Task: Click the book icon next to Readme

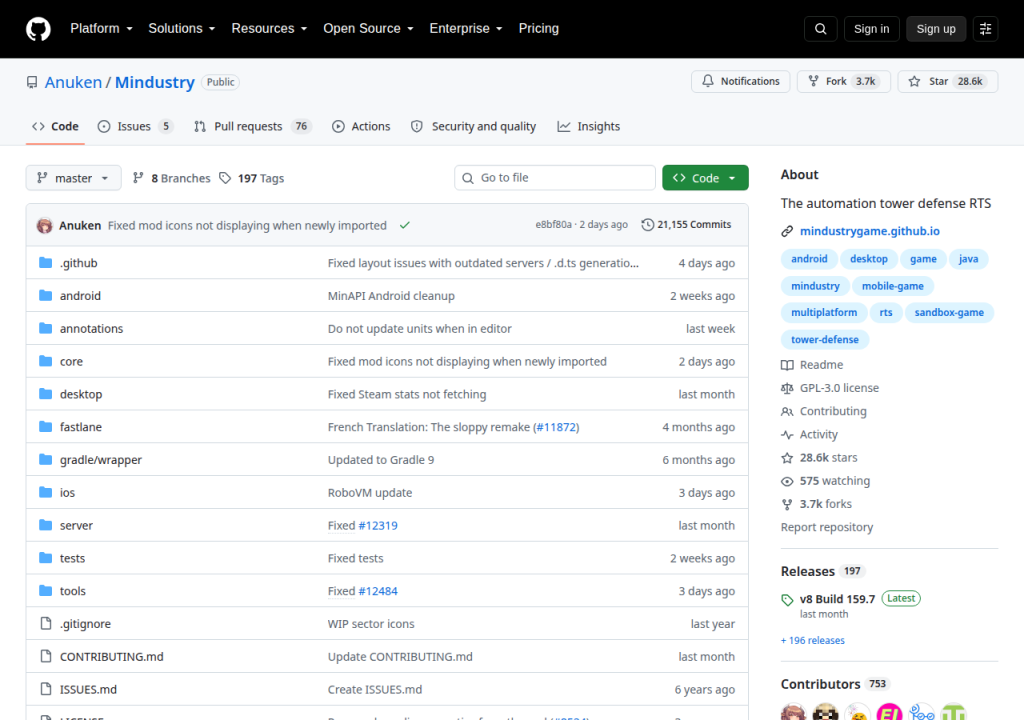Action: pyautogui.click(x=787, y=365)
